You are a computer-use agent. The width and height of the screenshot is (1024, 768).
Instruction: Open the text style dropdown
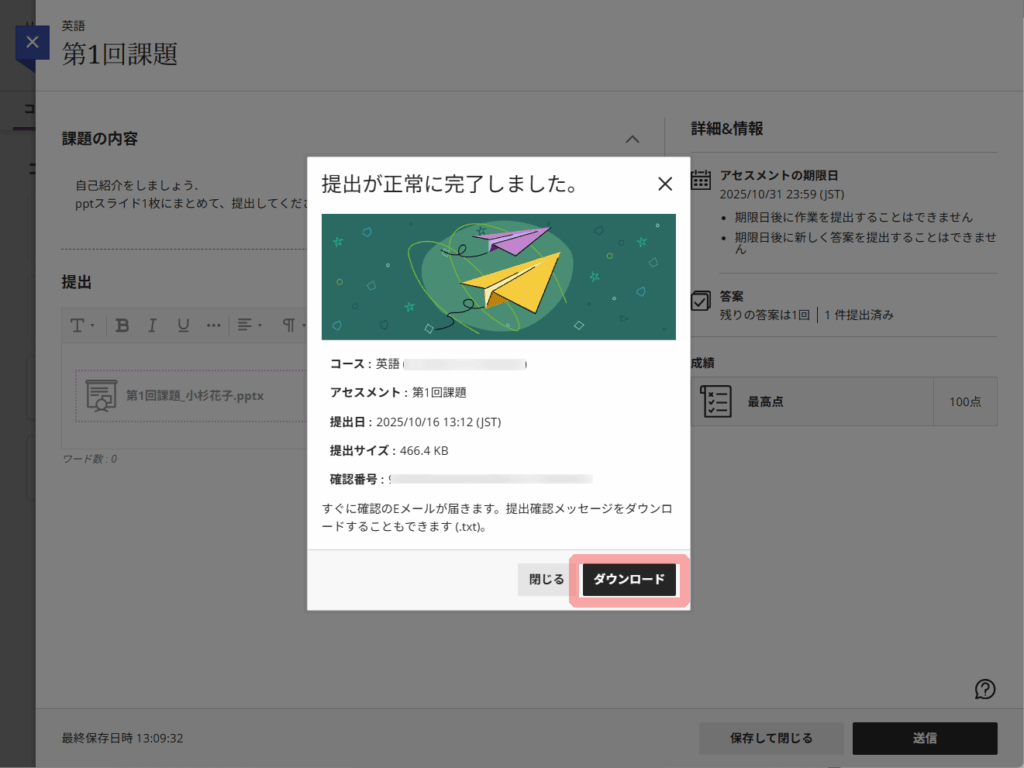click(x=82, y=325)
